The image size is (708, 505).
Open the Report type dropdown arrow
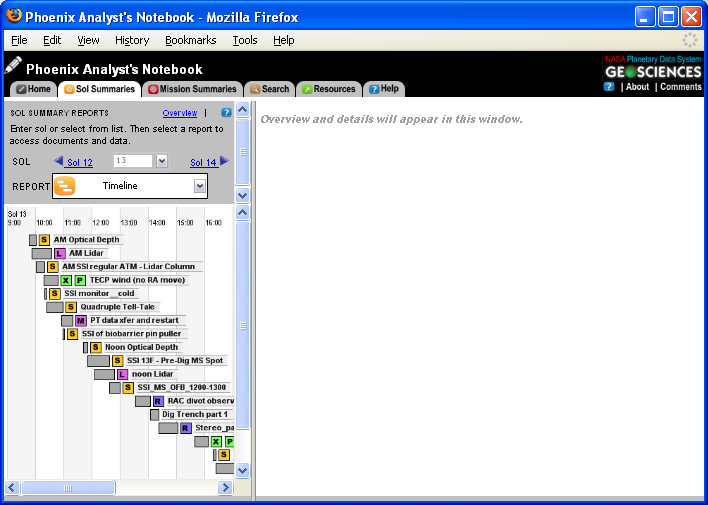200,186
